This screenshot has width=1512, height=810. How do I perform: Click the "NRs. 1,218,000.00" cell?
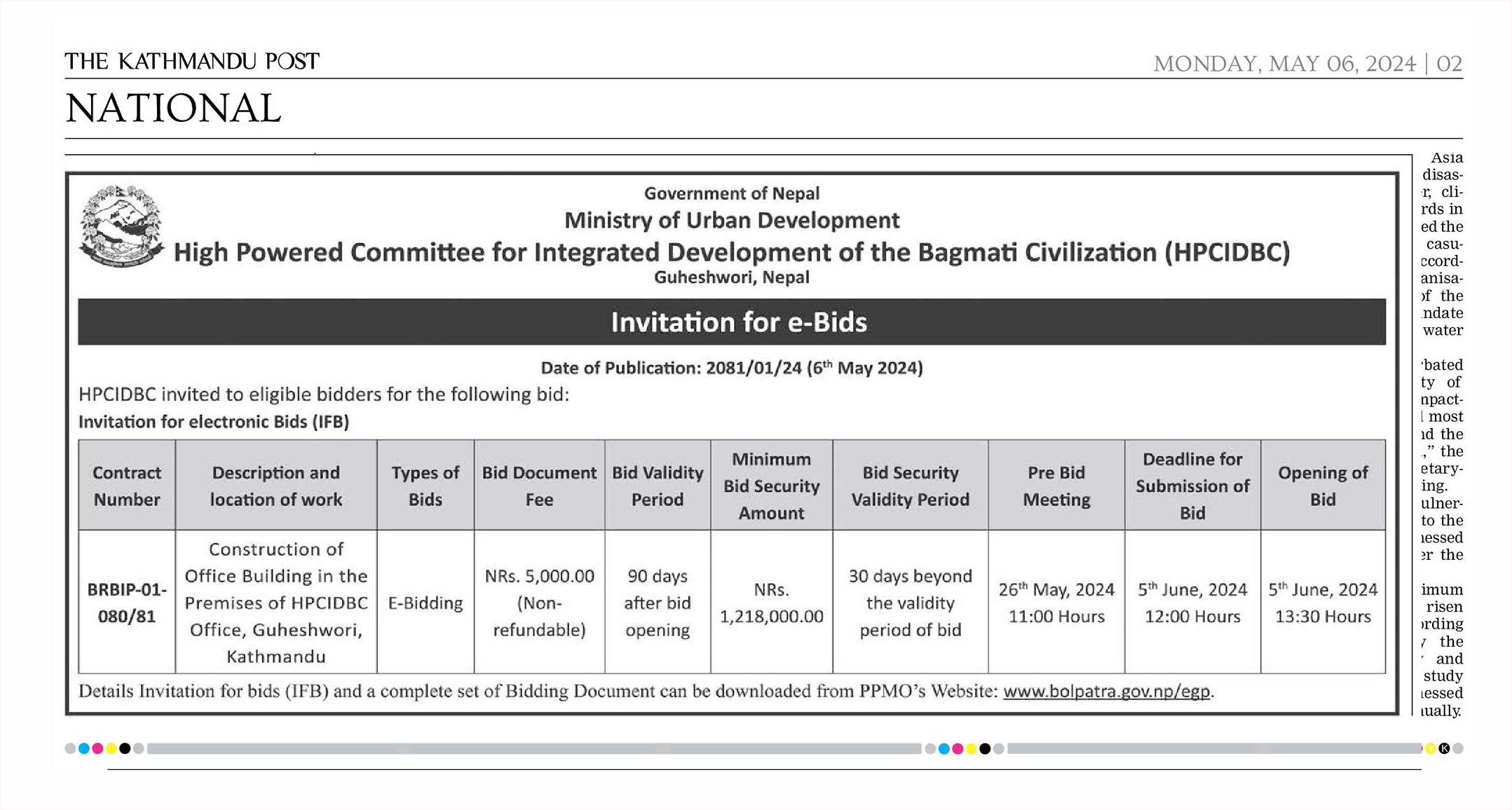tap(772, 603)
